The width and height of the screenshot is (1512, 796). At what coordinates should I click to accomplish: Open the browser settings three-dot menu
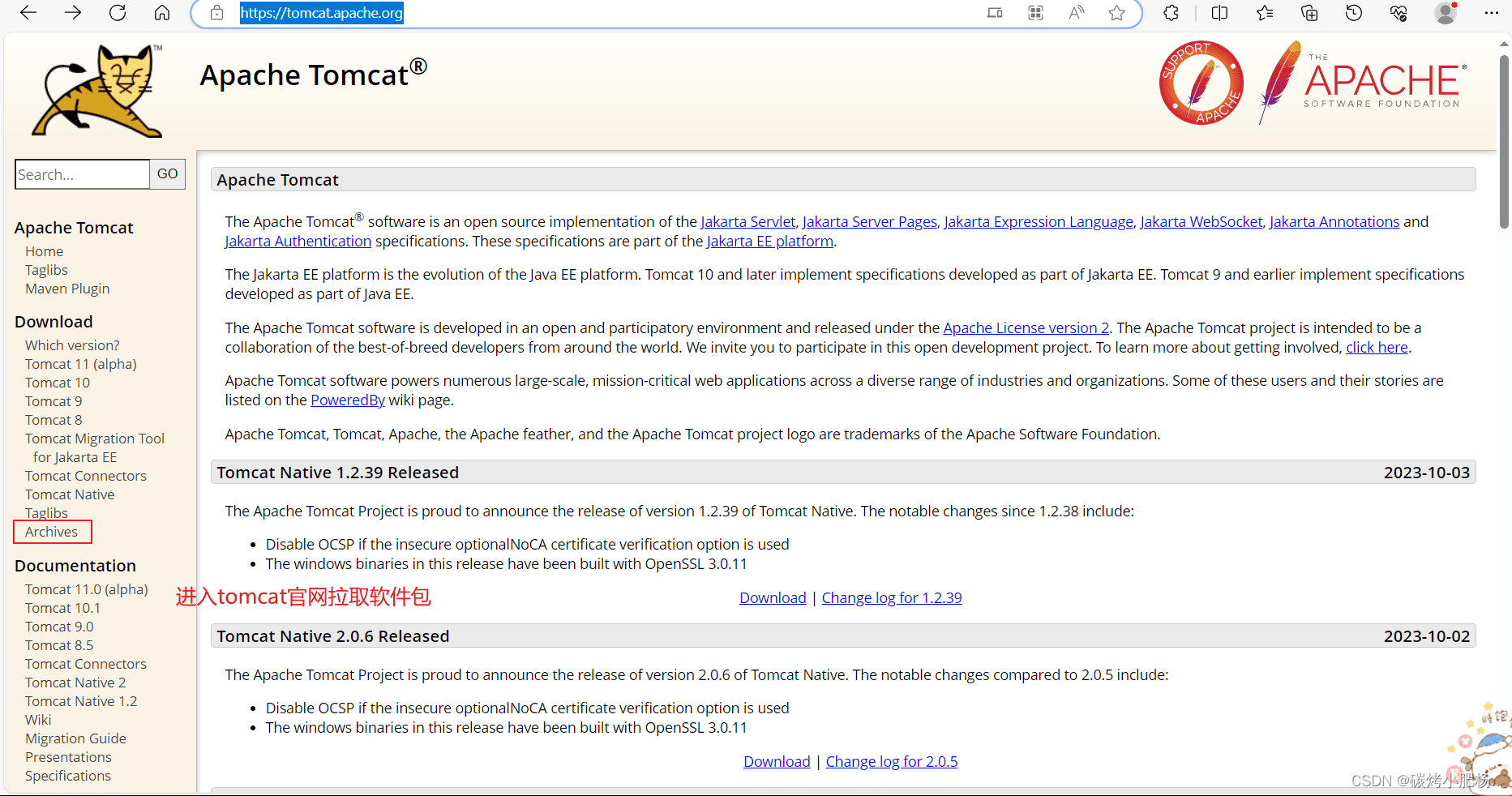coord(1492,13)
